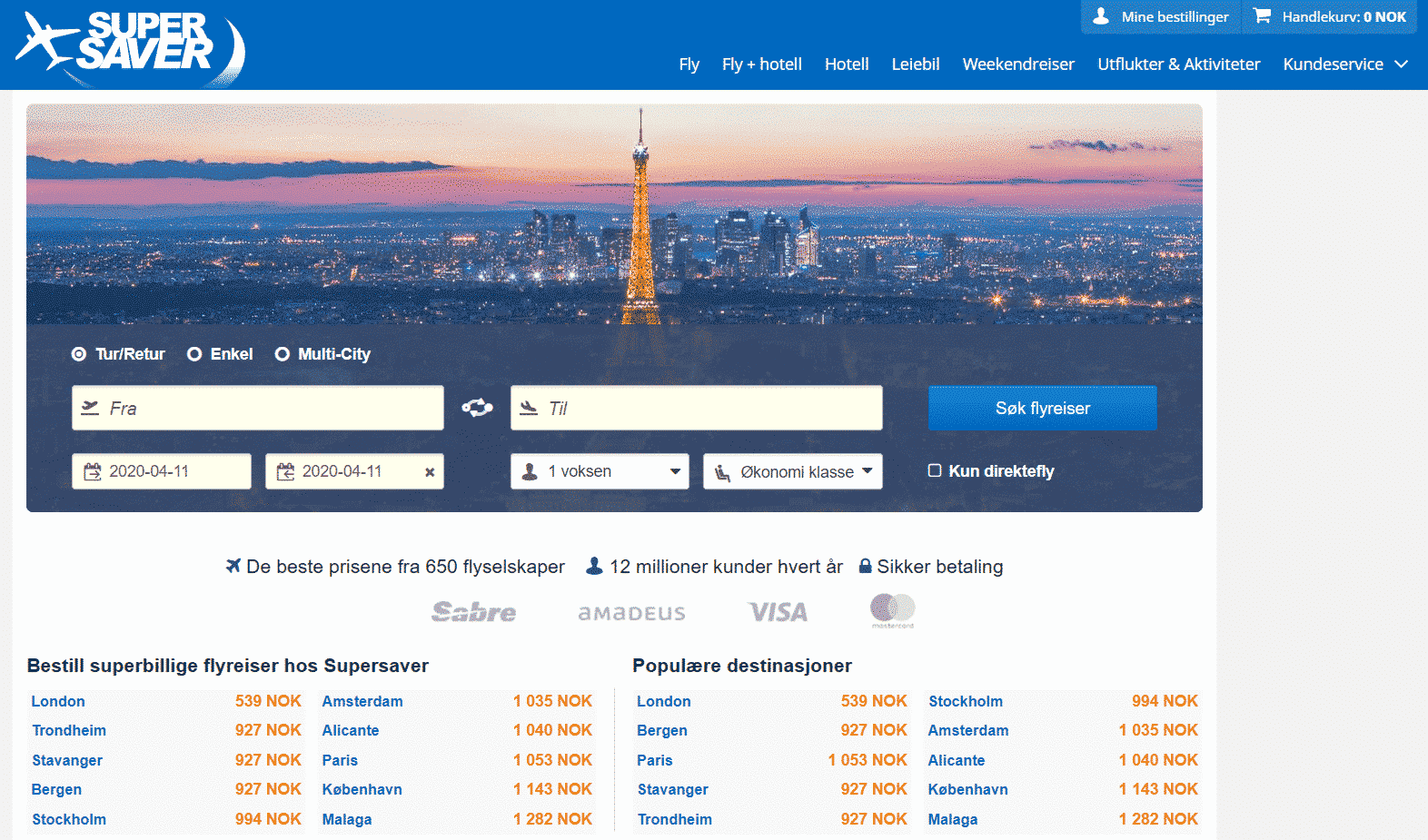Click the Supersaver logo
The width and height of the screenshot is (1428, 840).
(x=130, y=45)
